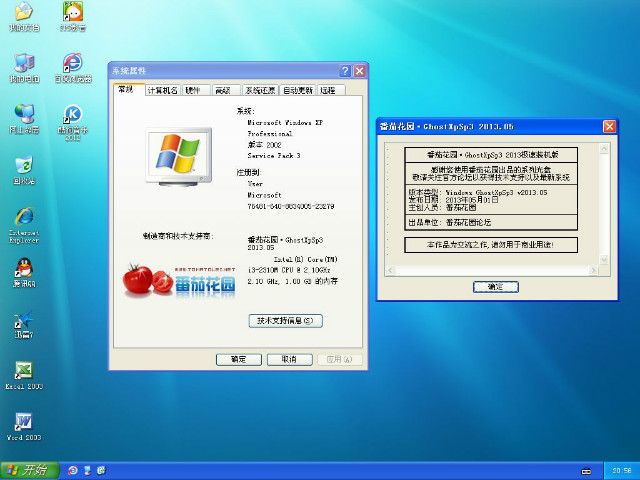Click the 'Microsoft Windows XP' text line
This screenshot has height=480, width=640.
285,122
